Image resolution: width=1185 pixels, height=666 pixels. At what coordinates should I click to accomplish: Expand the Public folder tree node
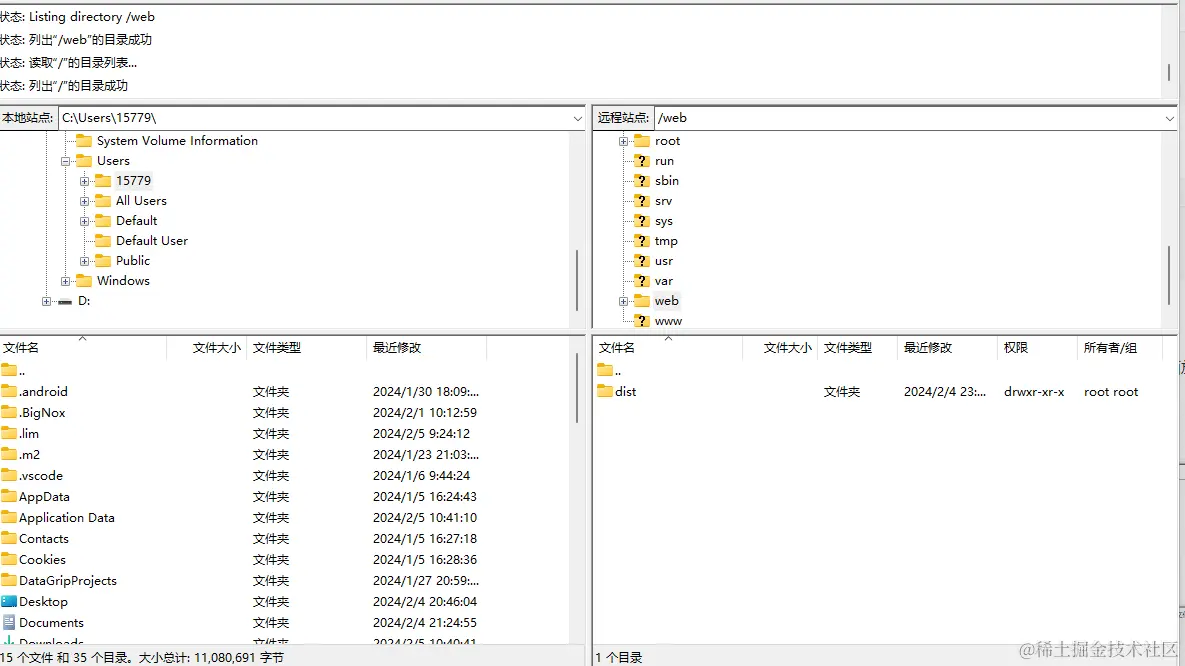click(x=85, y=262)
